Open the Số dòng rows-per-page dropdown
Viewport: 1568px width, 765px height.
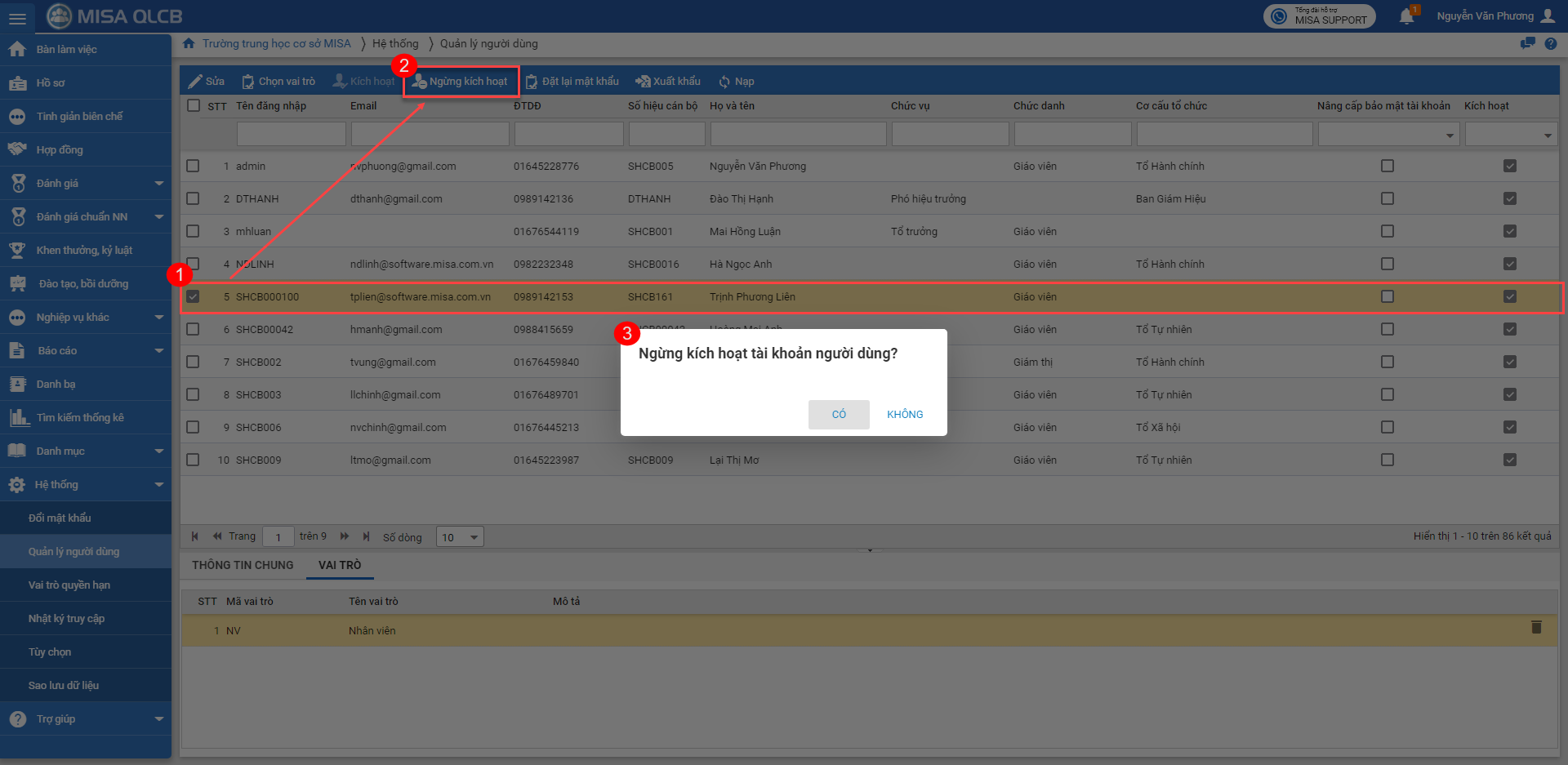pos(461,537)
